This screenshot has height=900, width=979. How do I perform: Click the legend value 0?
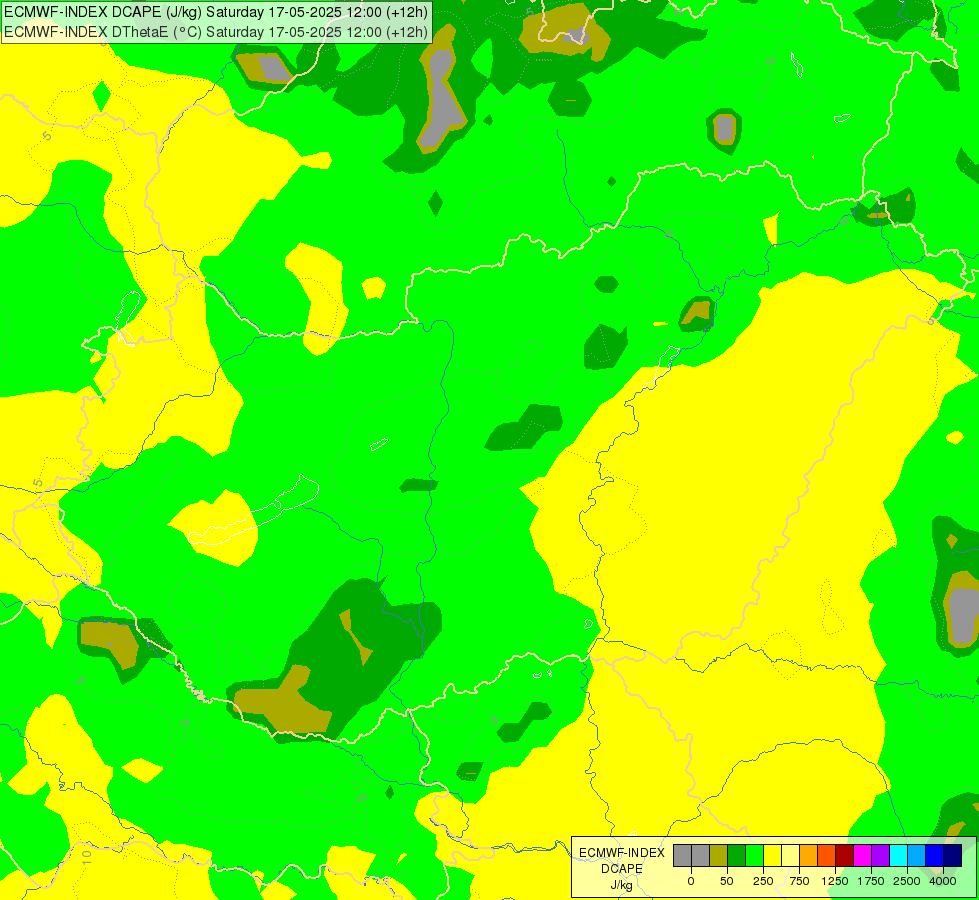click(691, 881)
